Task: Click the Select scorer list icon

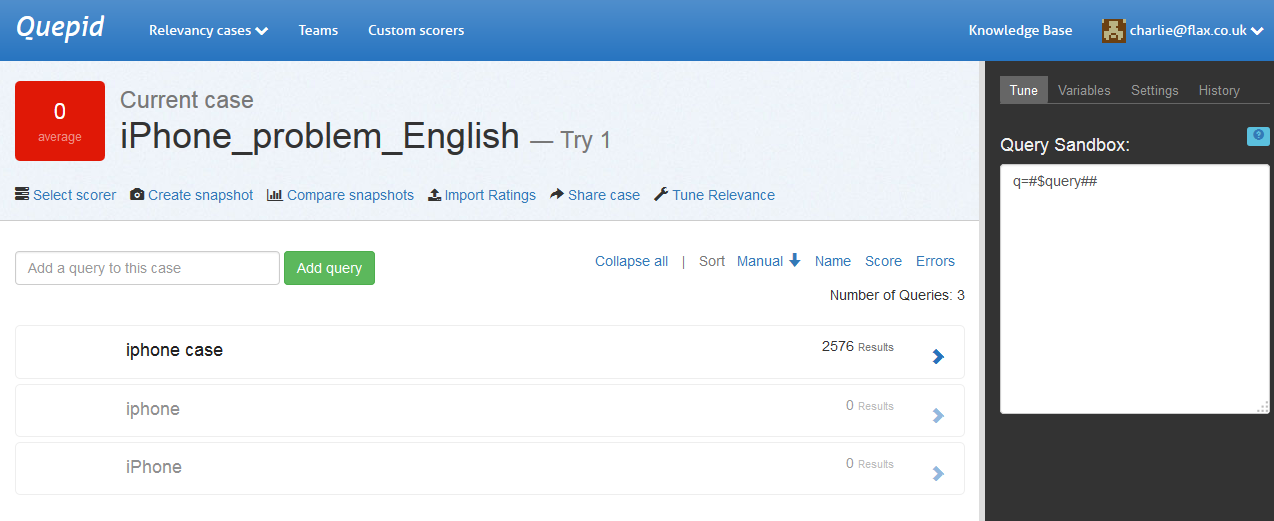Action: pyautogui.click(x=22, y=195)
